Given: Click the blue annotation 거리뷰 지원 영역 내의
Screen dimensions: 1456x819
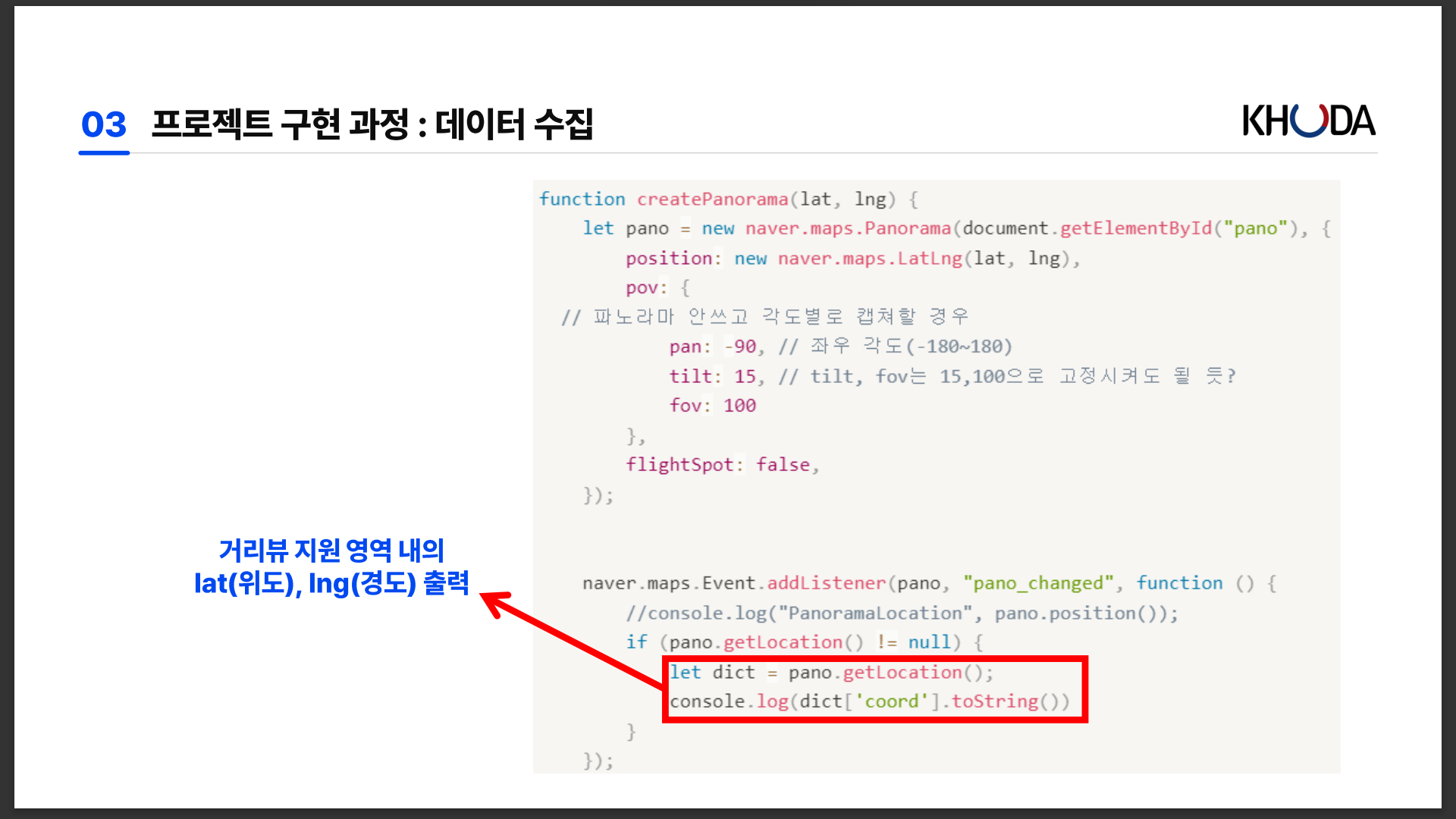Looking at the screenshot, I should 331,551.
